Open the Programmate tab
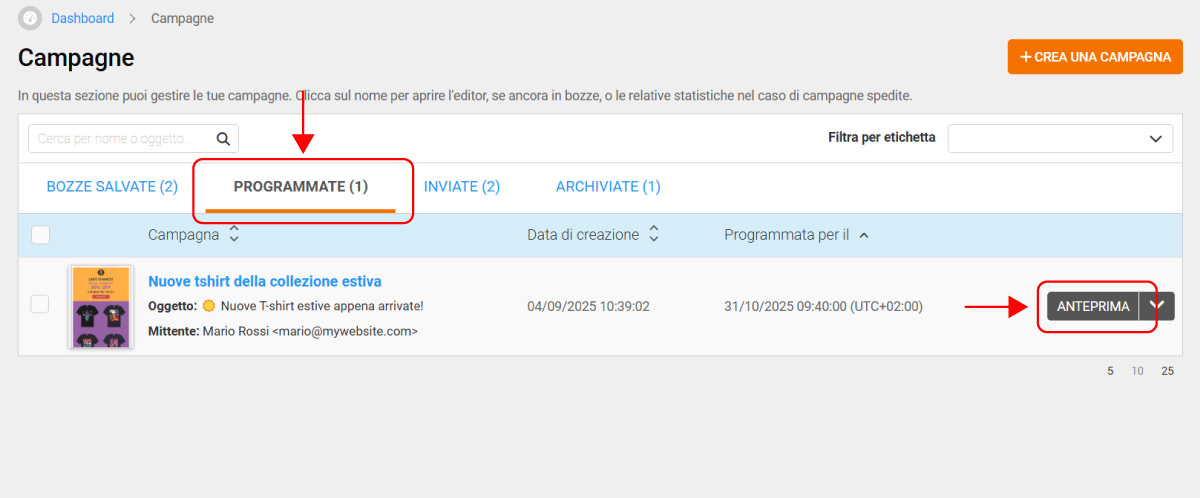This screenshot has width=1200, height=498. pyautogui.click(x=301, y=187)
